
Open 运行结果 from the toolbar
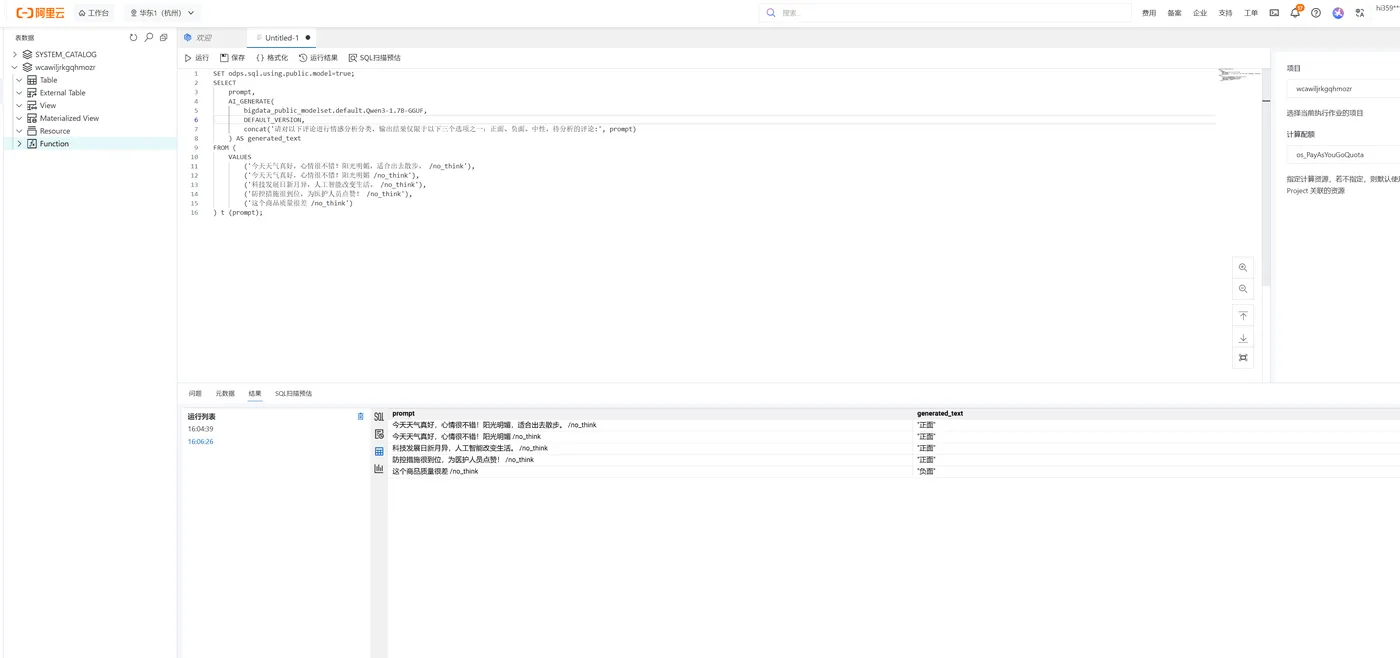point(318,58)
